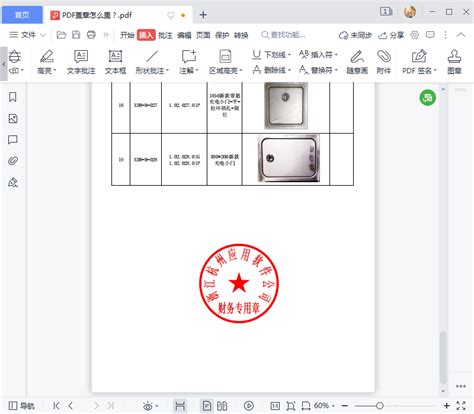
Task: Open the attachments panel in left sidebar
Action: pos(13,161)
